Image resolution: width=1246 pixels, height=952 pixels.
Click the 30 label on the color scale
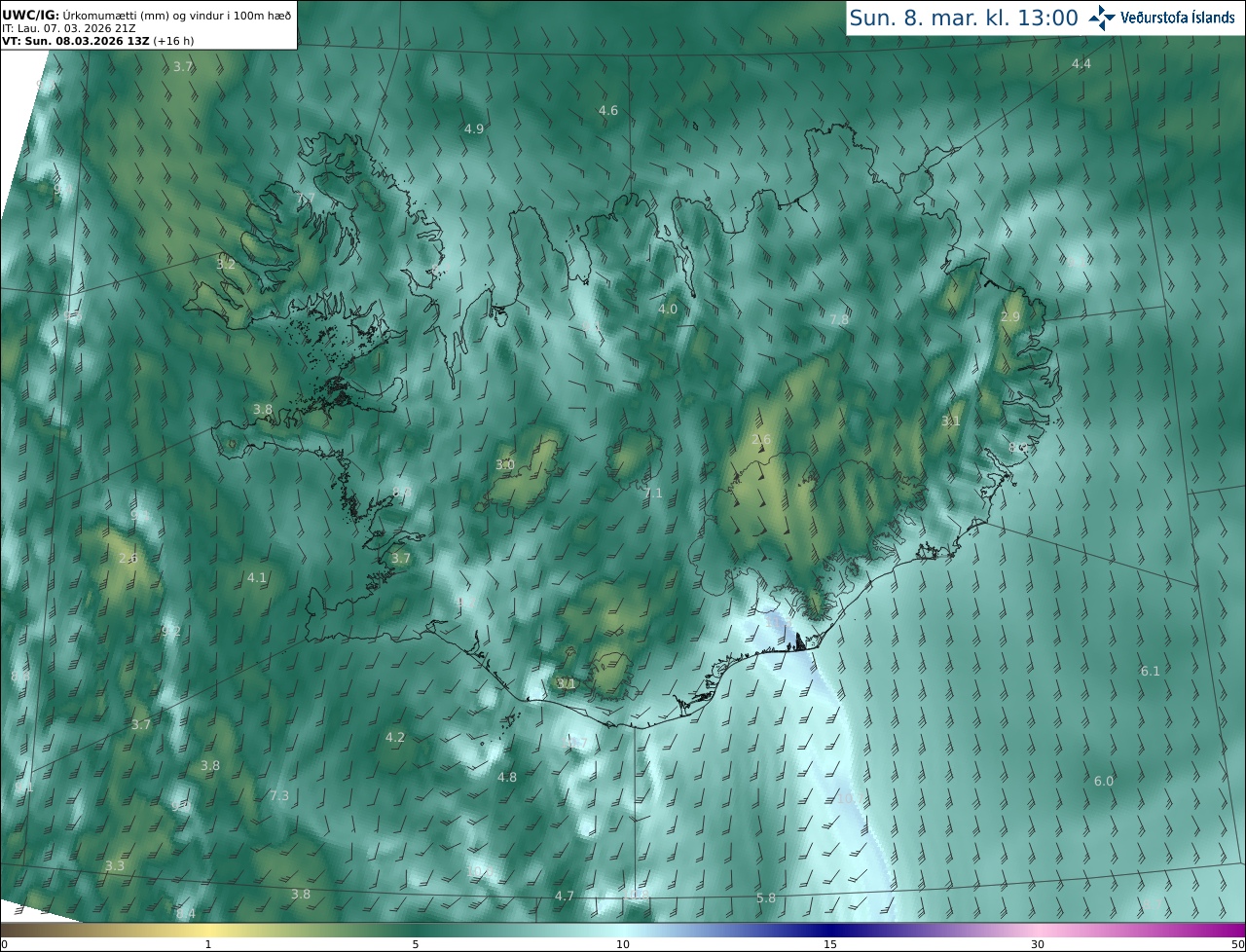coord(1038,944)
